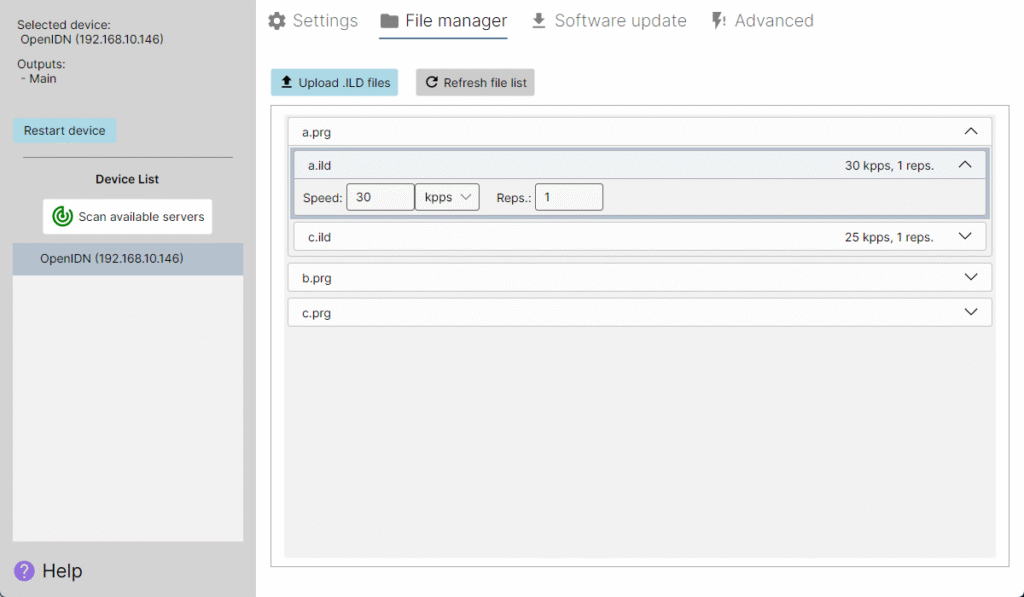
Task: Click the Software update download icon
Action: [539, 20]
